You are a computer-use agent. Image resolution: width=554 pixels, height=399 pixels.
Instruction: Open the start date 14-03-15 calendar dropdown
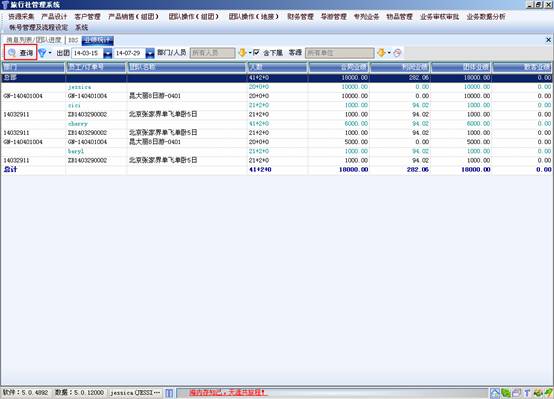[107, 53]
